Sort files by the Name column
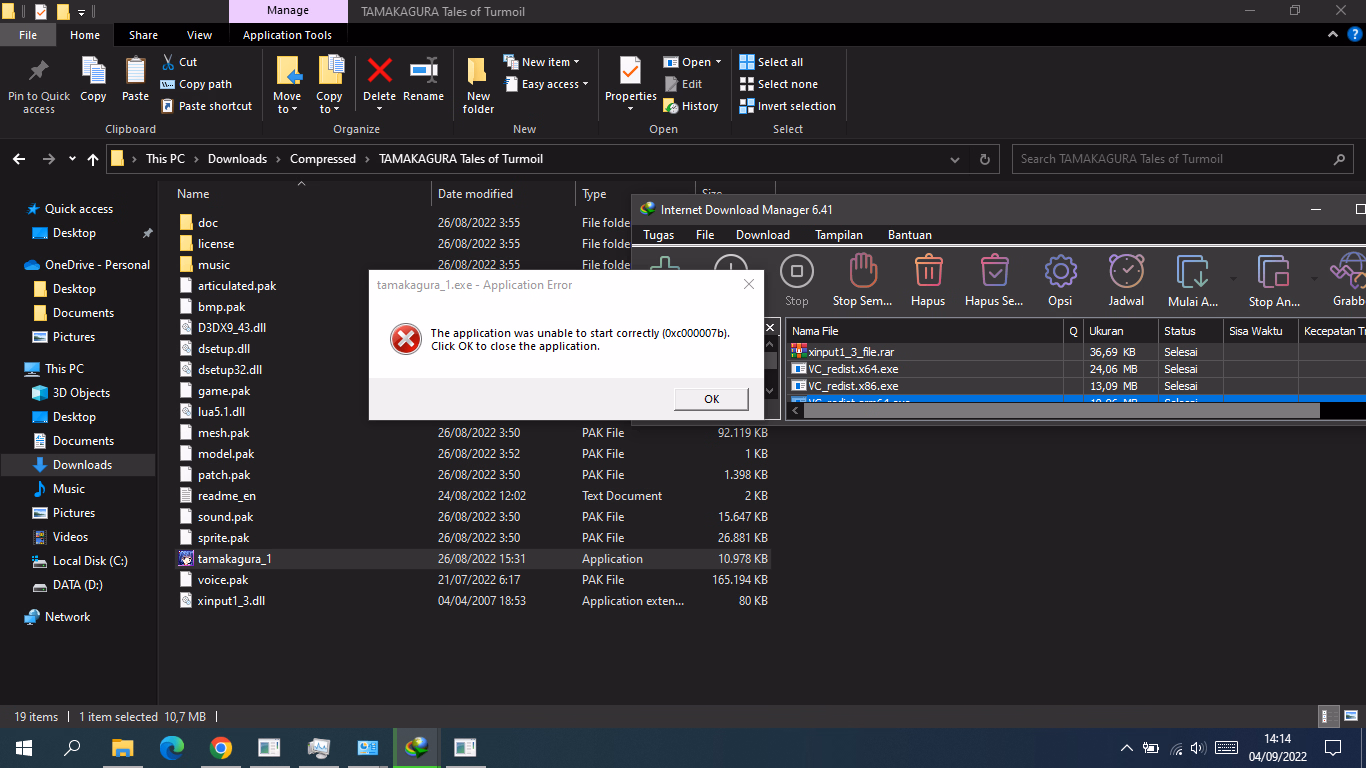The height and width of the screenshot is (768, 1366). tap(193, 194)
